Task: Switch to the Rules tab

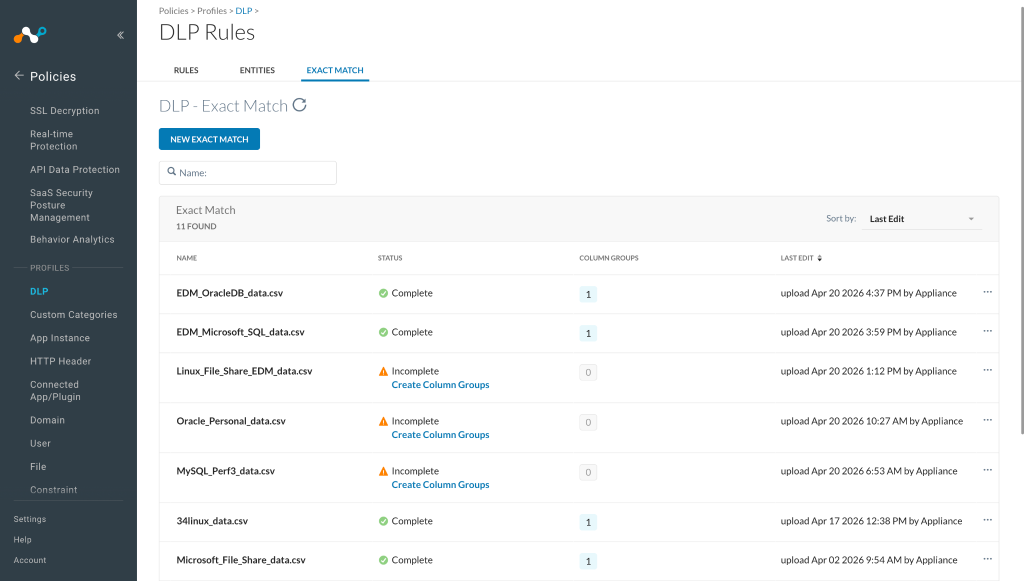Action: [x=186, y=71]
